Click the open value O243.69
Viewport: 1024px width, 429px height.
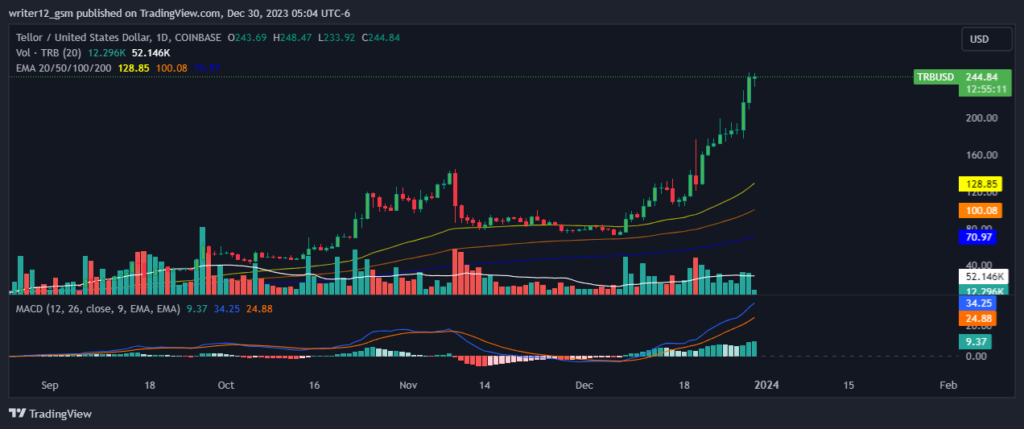point(247,39)
